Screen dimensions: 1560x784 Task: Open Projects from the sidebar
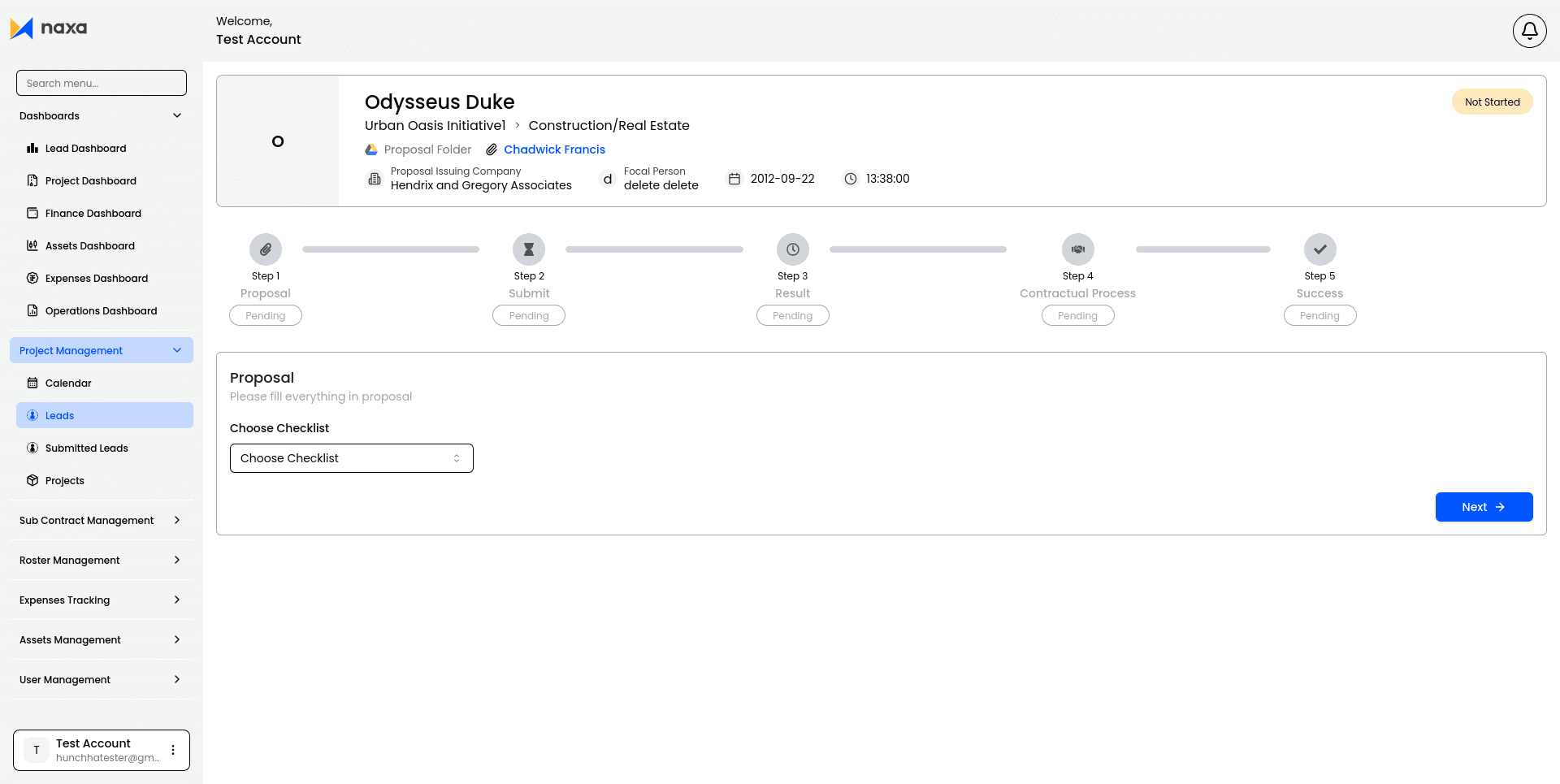point(63,480)
